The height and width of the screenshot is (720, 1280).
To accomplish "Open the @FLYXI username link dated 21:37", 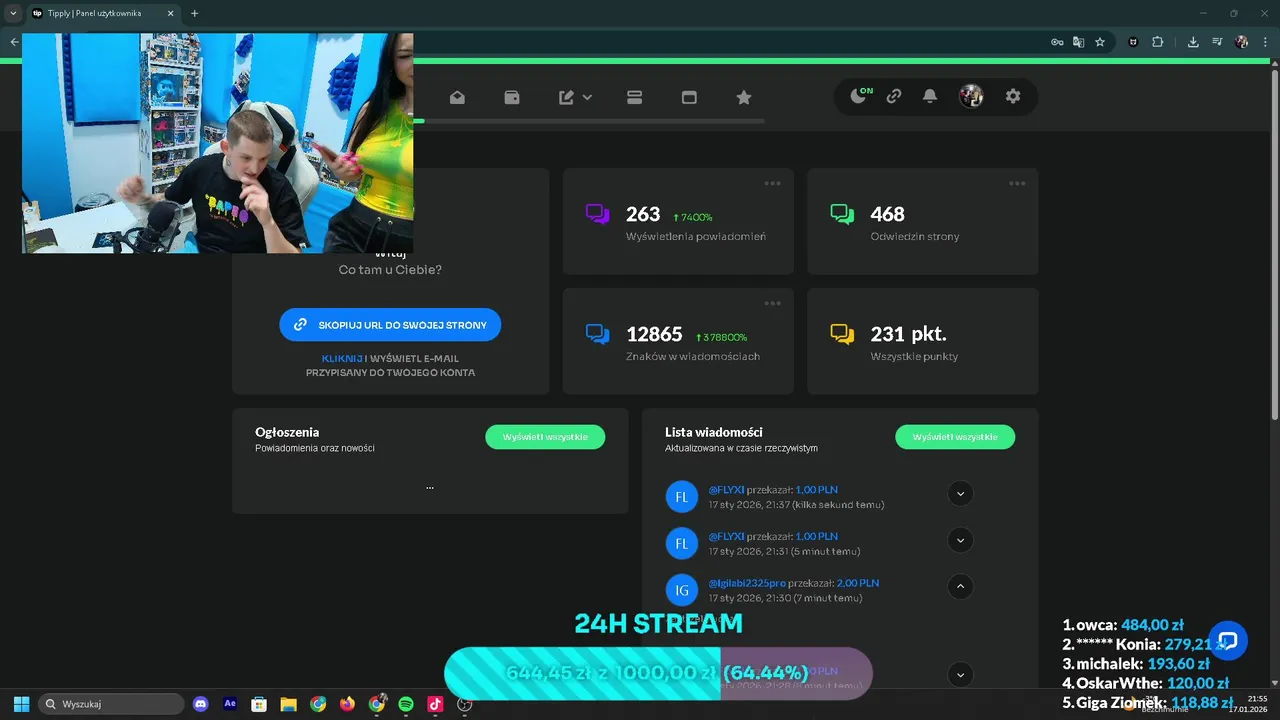I will [x=726, y=490].
